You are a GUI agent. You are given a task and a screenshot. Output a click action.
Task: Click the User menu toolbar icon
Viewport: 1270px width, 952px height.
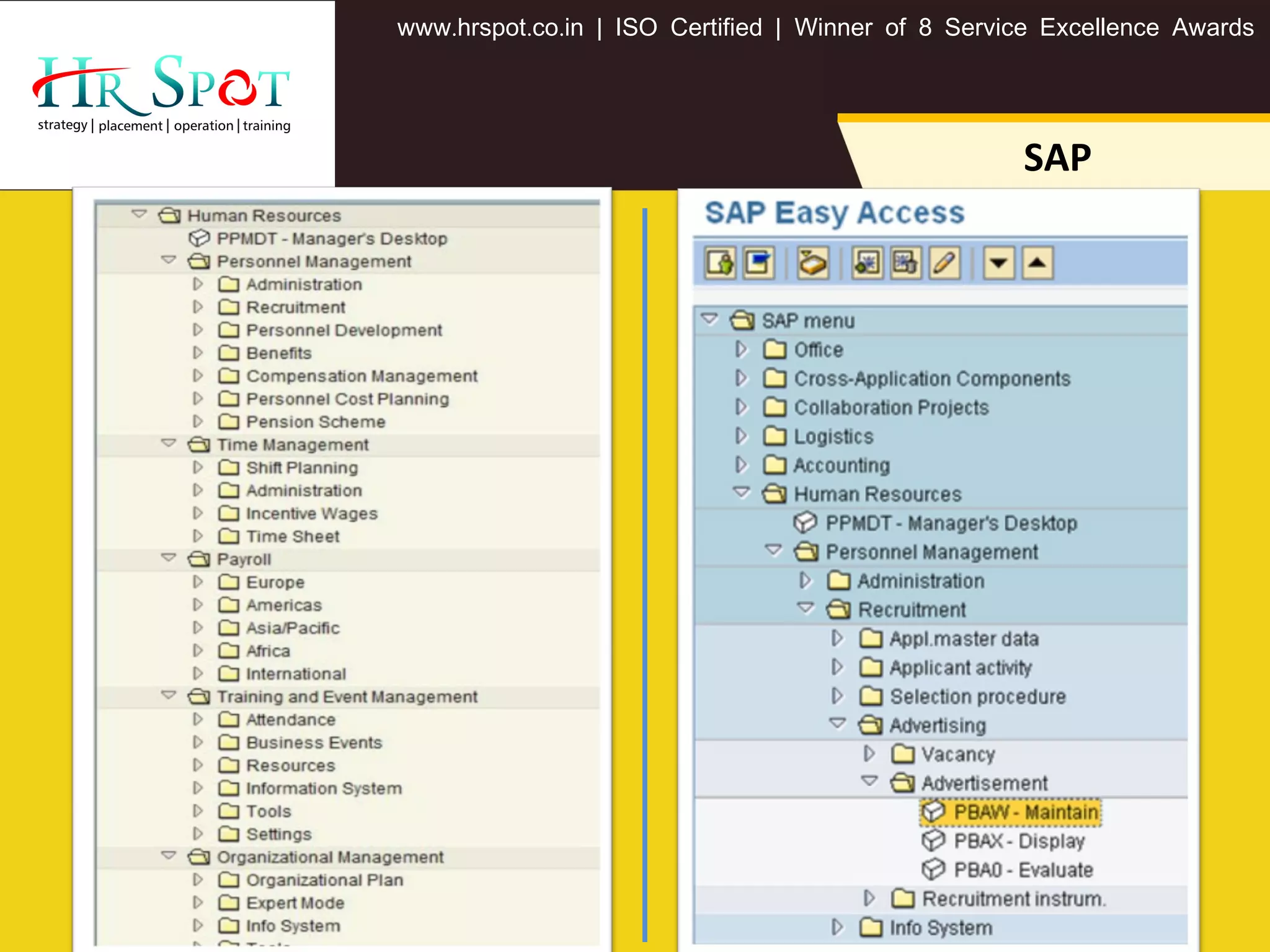click(720, 263)
